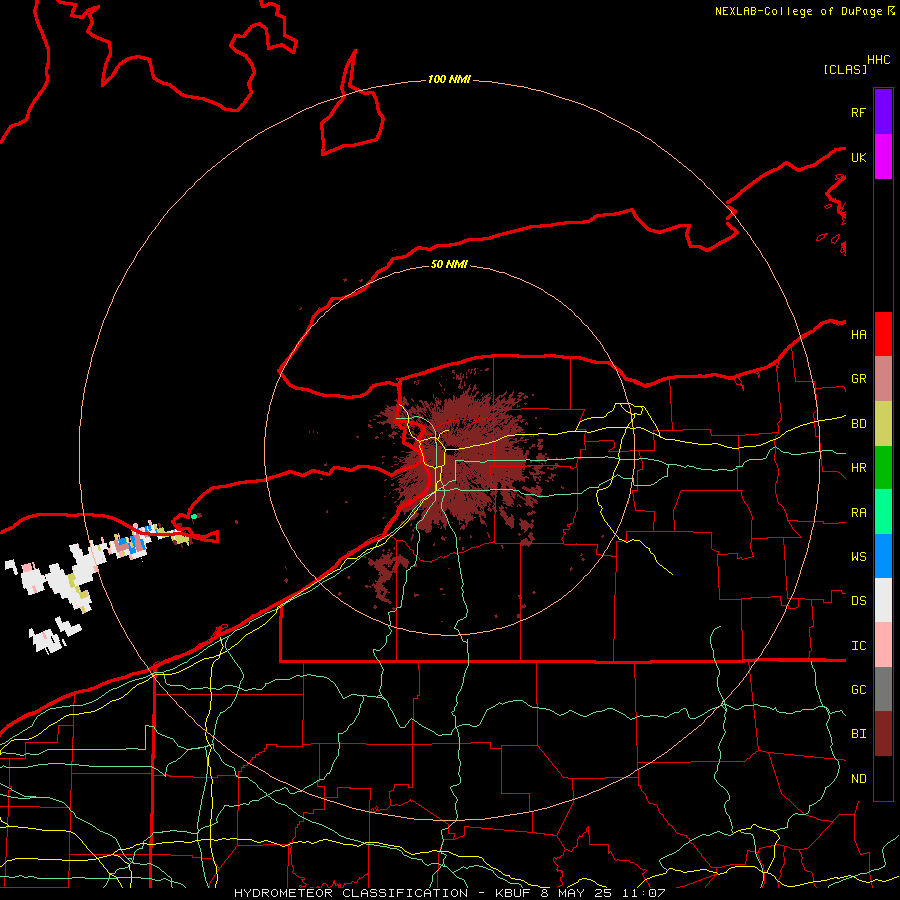This screenshot has width=900, height=900.
Task: Click the HA legend label
Action: tap(858, 335)
